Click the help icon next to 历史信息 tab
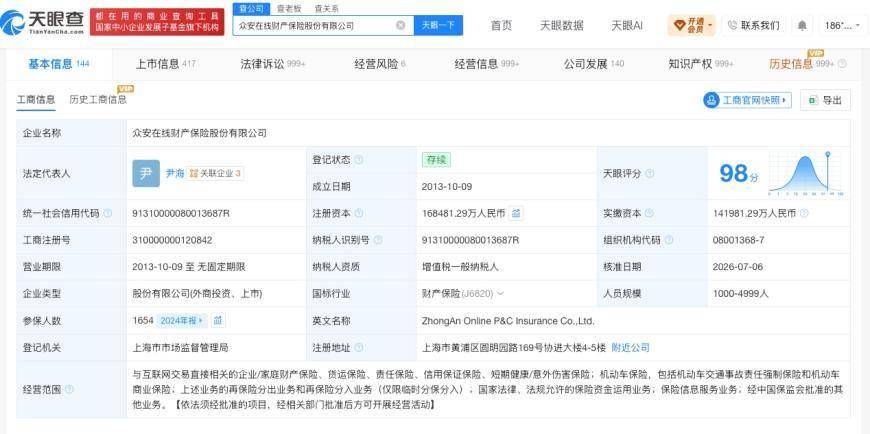This screenshot has height=434, width=870. click(x=842, y=64)
